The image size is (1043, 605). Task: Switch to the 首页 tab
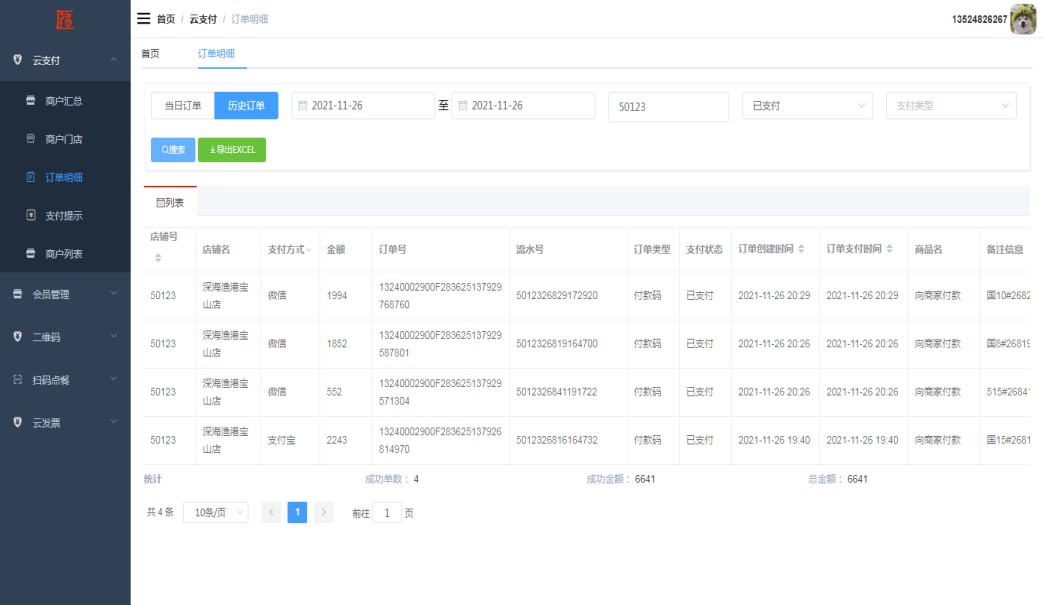click(x=150, y=53)
